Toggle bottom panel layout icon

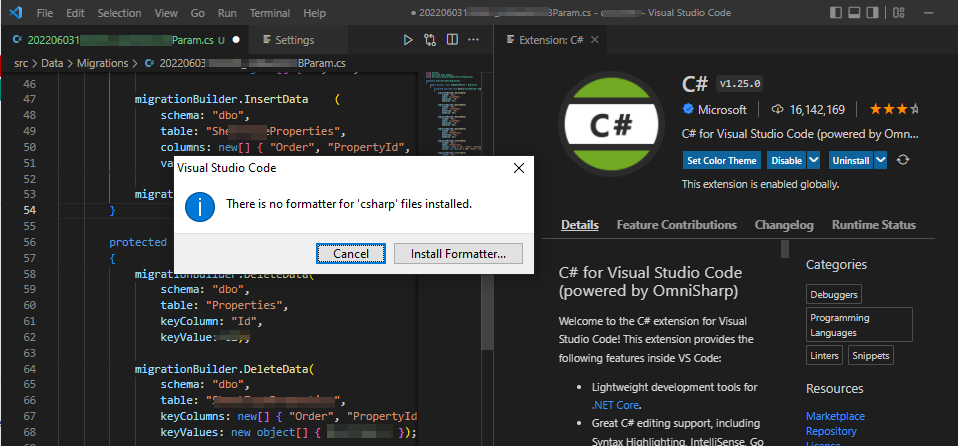(855, 12)
